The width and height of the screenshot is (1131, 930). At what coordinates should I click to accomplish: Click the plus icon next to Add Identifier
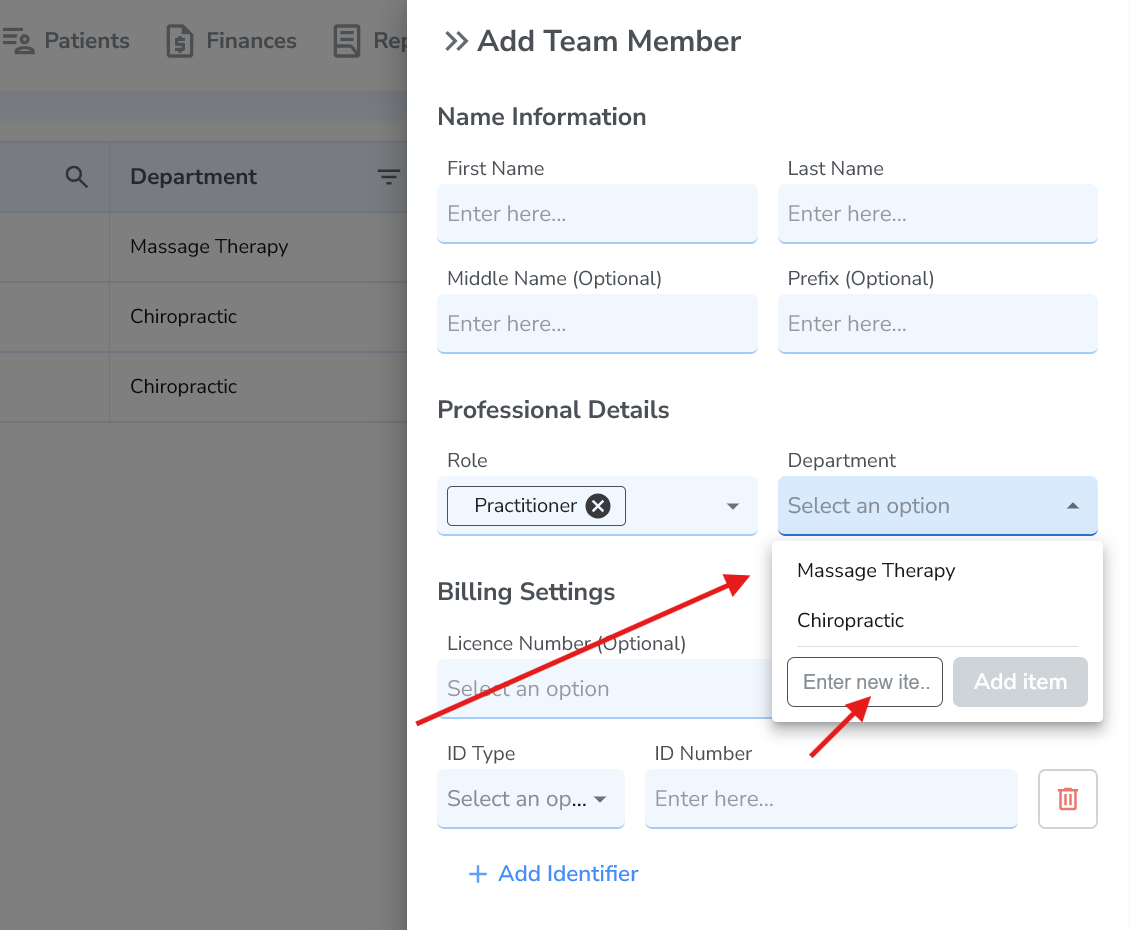(478, 873)
